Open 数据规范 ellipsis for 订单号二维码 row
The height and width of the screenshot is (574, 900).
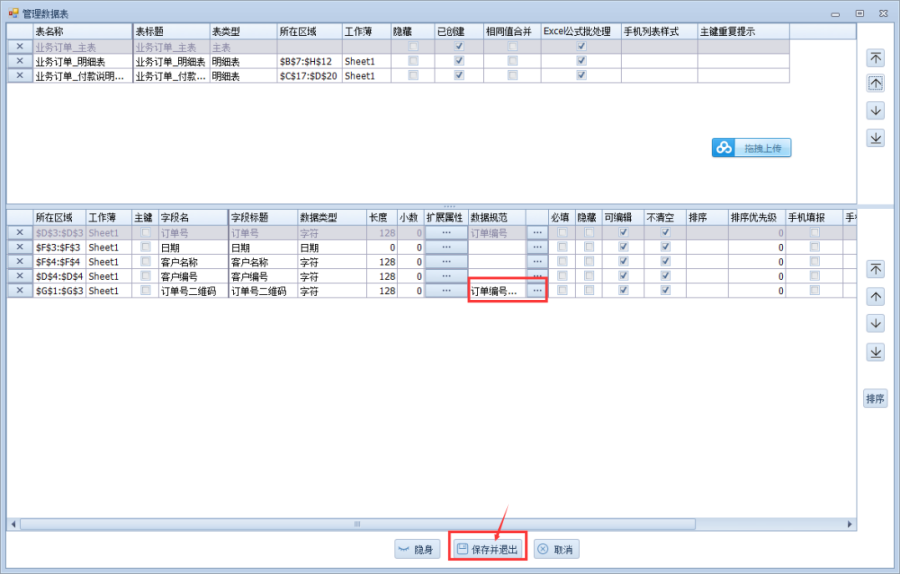[537, 290]
